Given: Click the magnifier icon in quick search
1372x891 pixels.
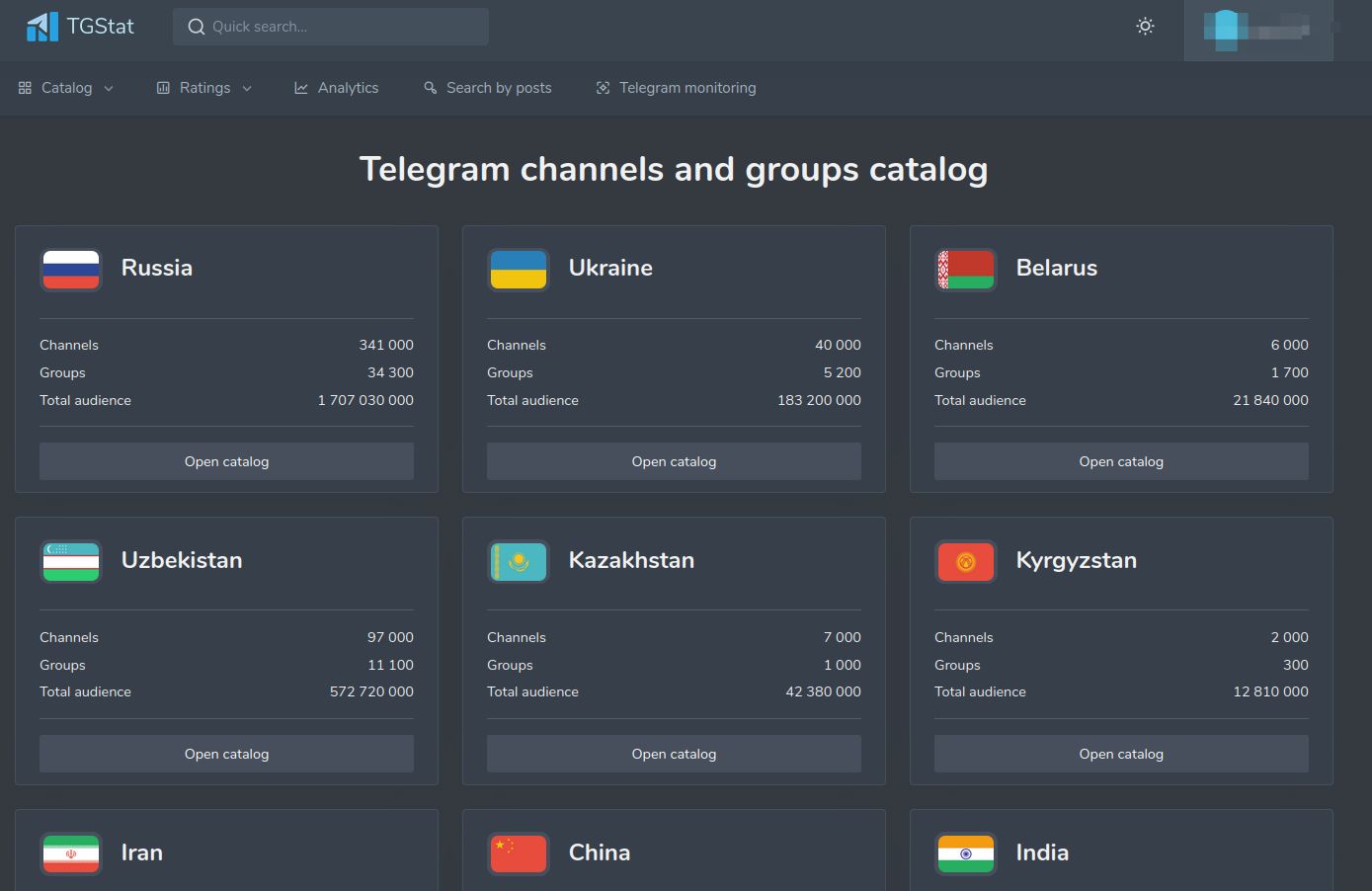Looking at the screenshot, I should [x=197, y=27].
